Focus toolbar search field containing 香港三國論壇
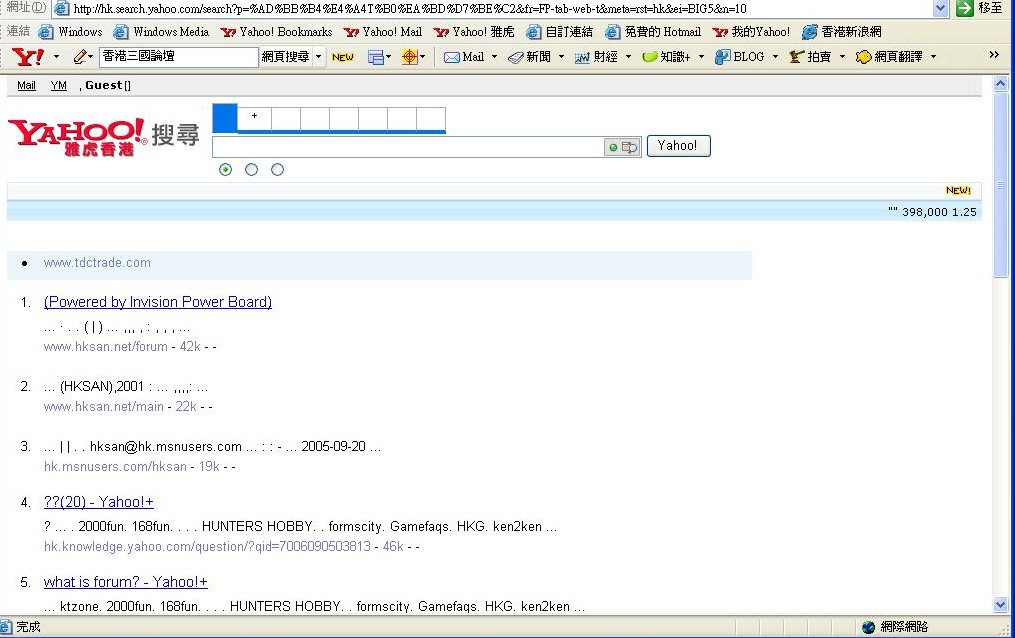Screen dimensions: 1015x638 coord(179,57)
